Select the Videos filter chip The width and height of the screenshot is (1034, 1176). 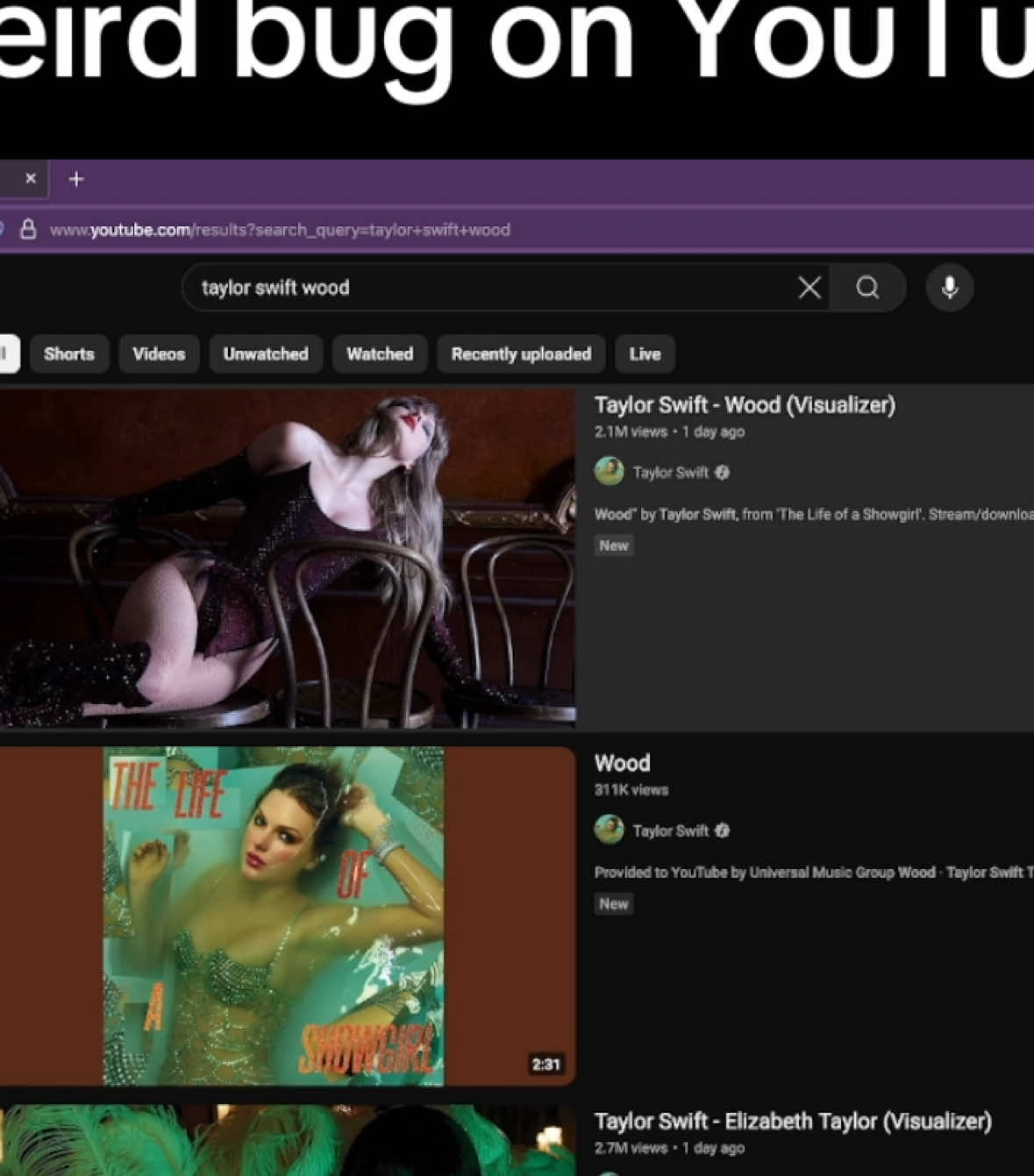click(x=159, y=354)
